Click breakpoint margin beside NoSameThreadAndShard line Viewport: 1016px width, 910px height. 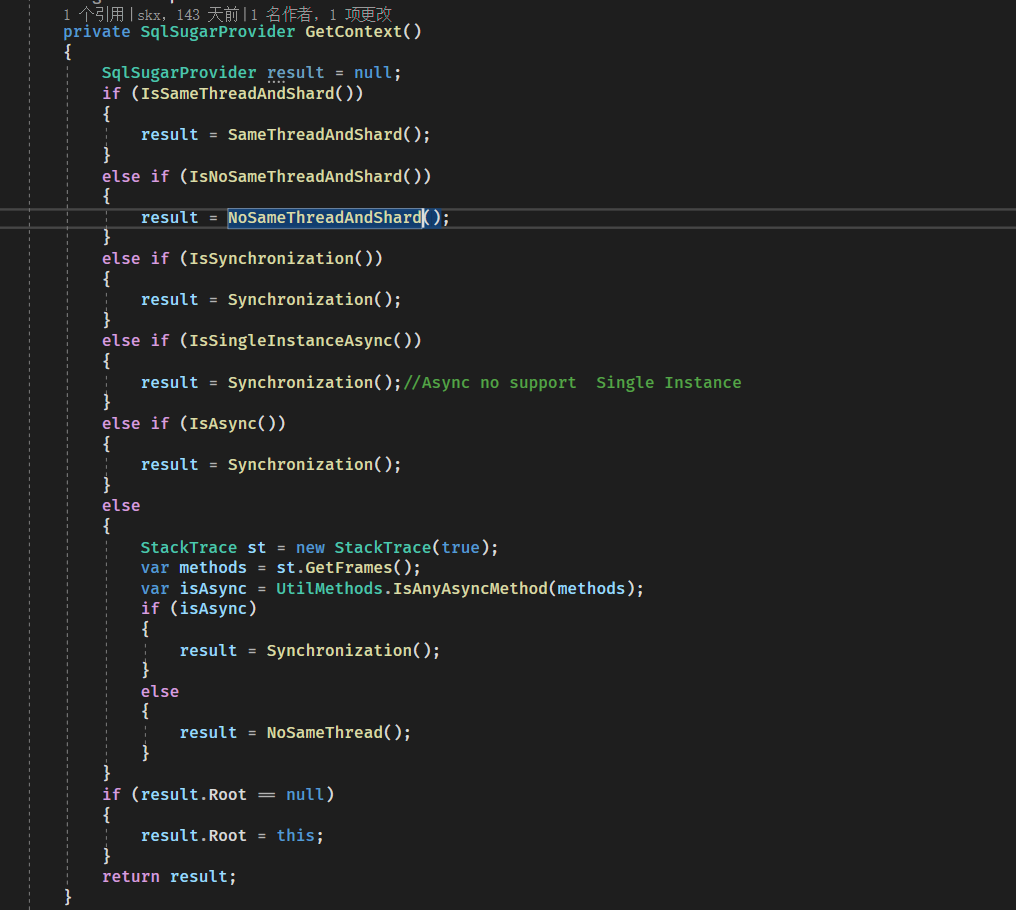click(15, 217)
